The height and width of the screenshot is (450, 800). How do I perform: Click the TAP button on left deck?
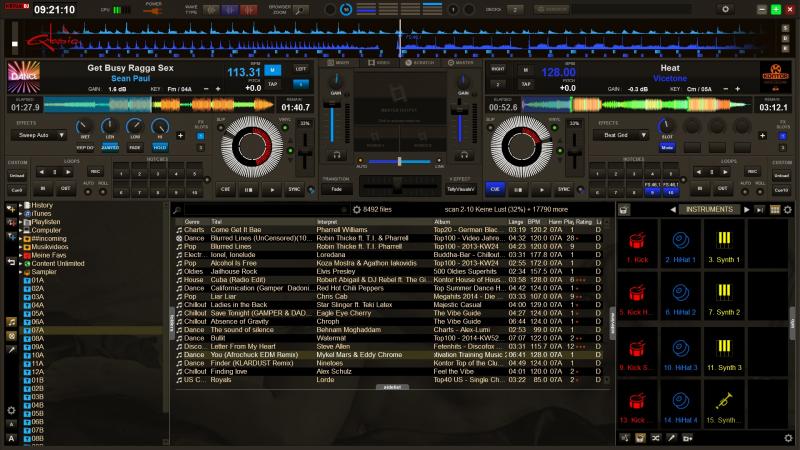274,85
